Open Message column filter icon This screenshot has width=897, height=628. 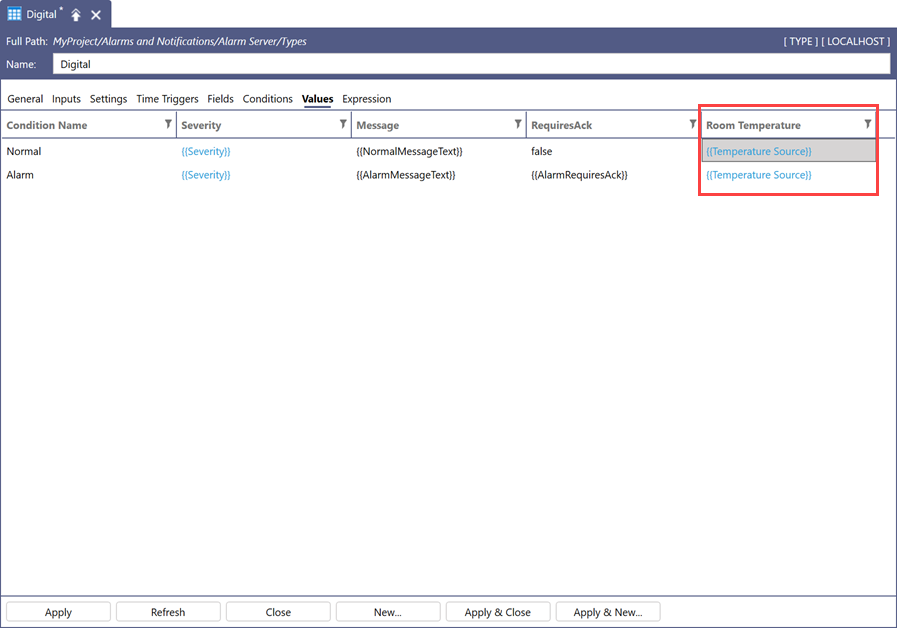coord(518,124)
